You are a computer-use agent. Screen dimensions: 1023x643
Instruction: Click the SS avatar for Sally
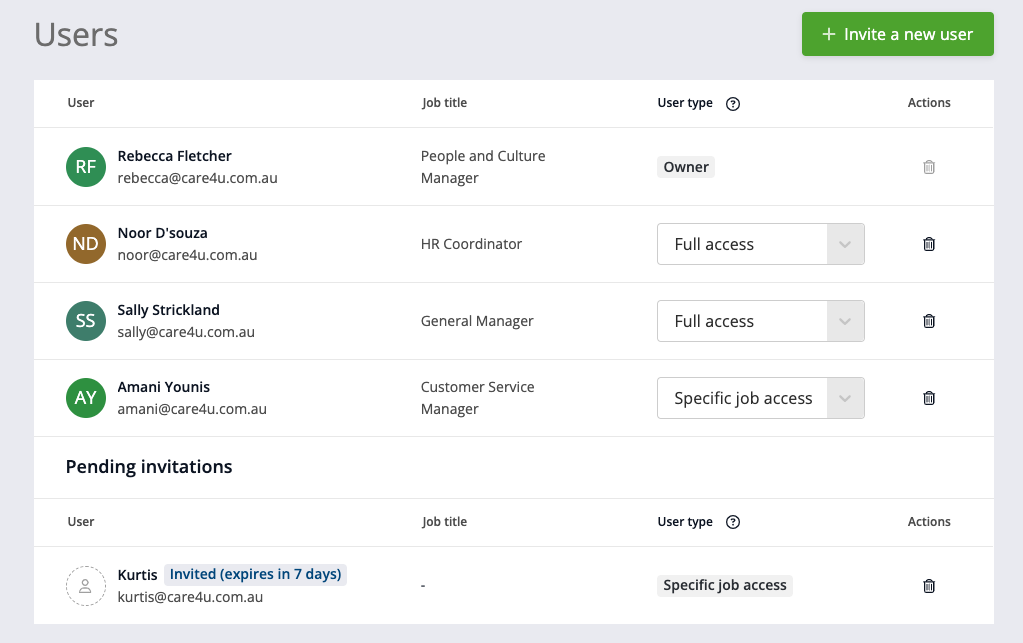(86, 321)
